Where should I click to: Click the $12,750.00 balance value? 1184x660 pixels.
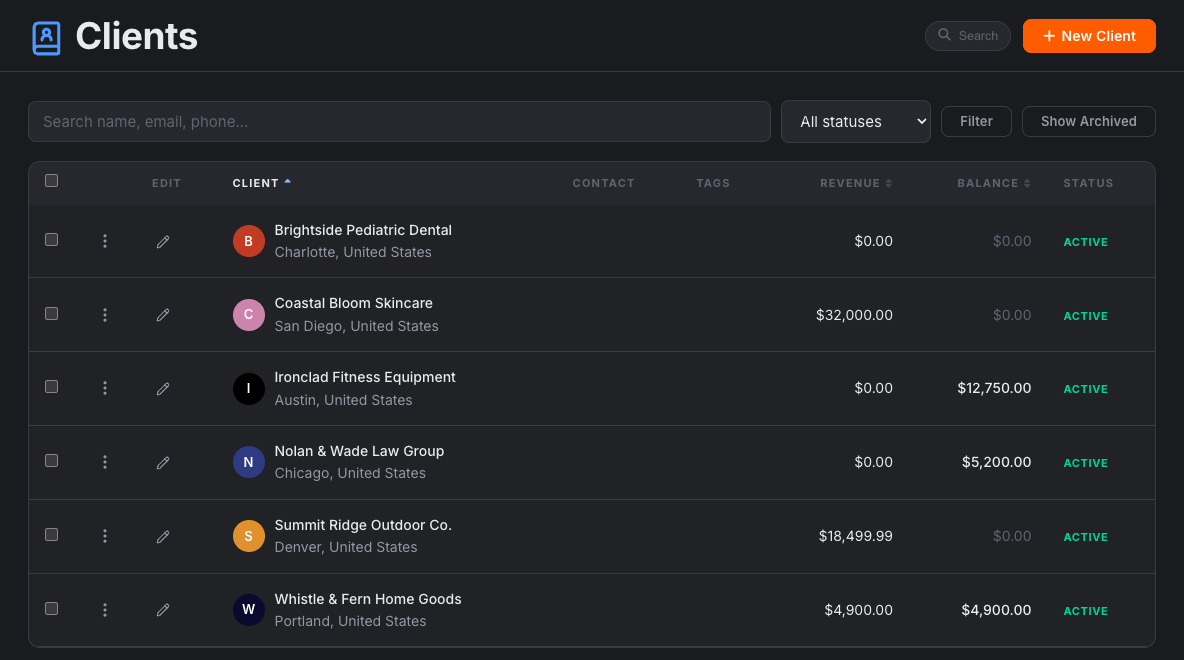click(994, 388)
